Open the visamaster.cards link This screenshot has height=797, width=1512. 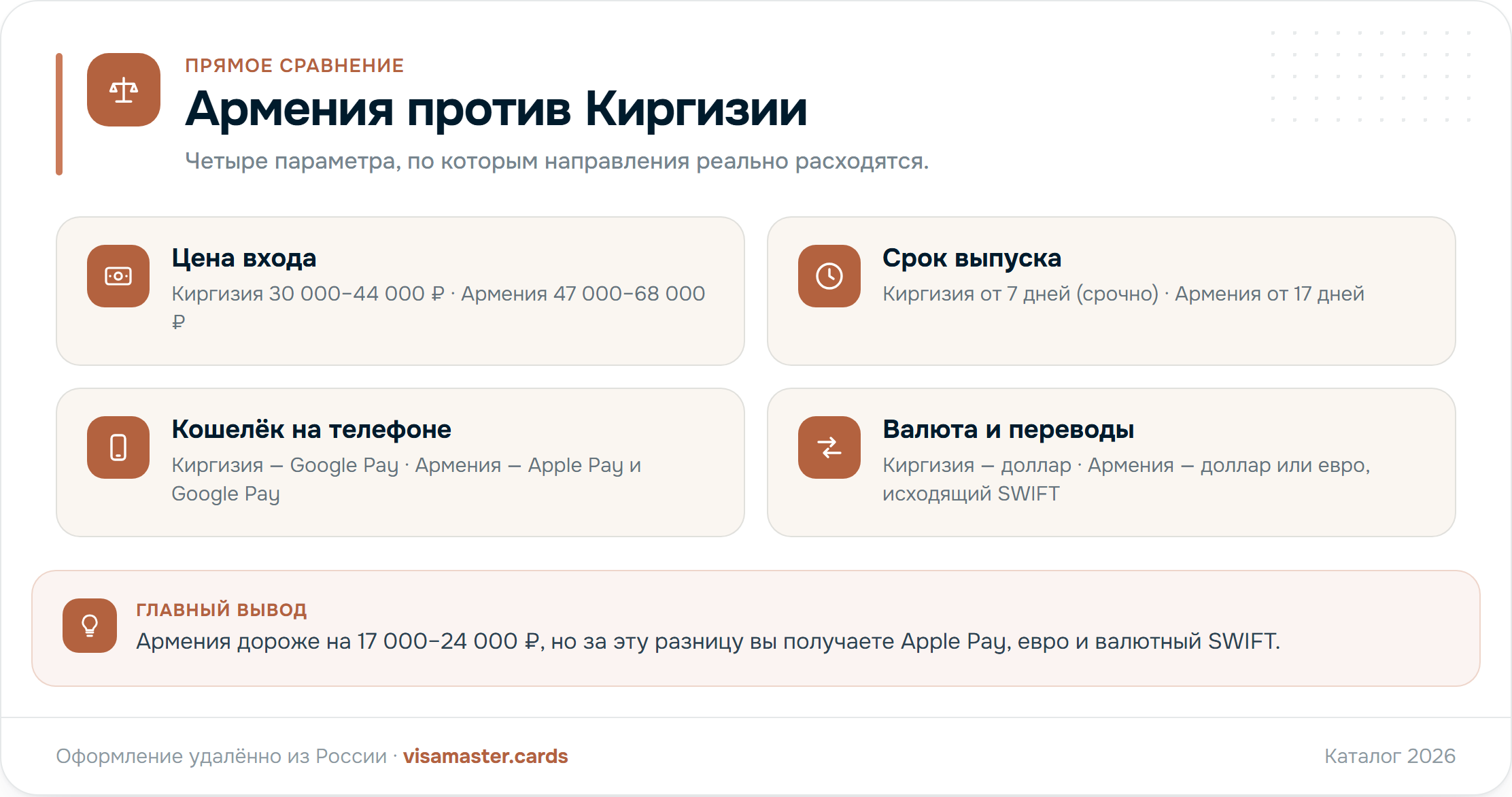tap(485, 756)
